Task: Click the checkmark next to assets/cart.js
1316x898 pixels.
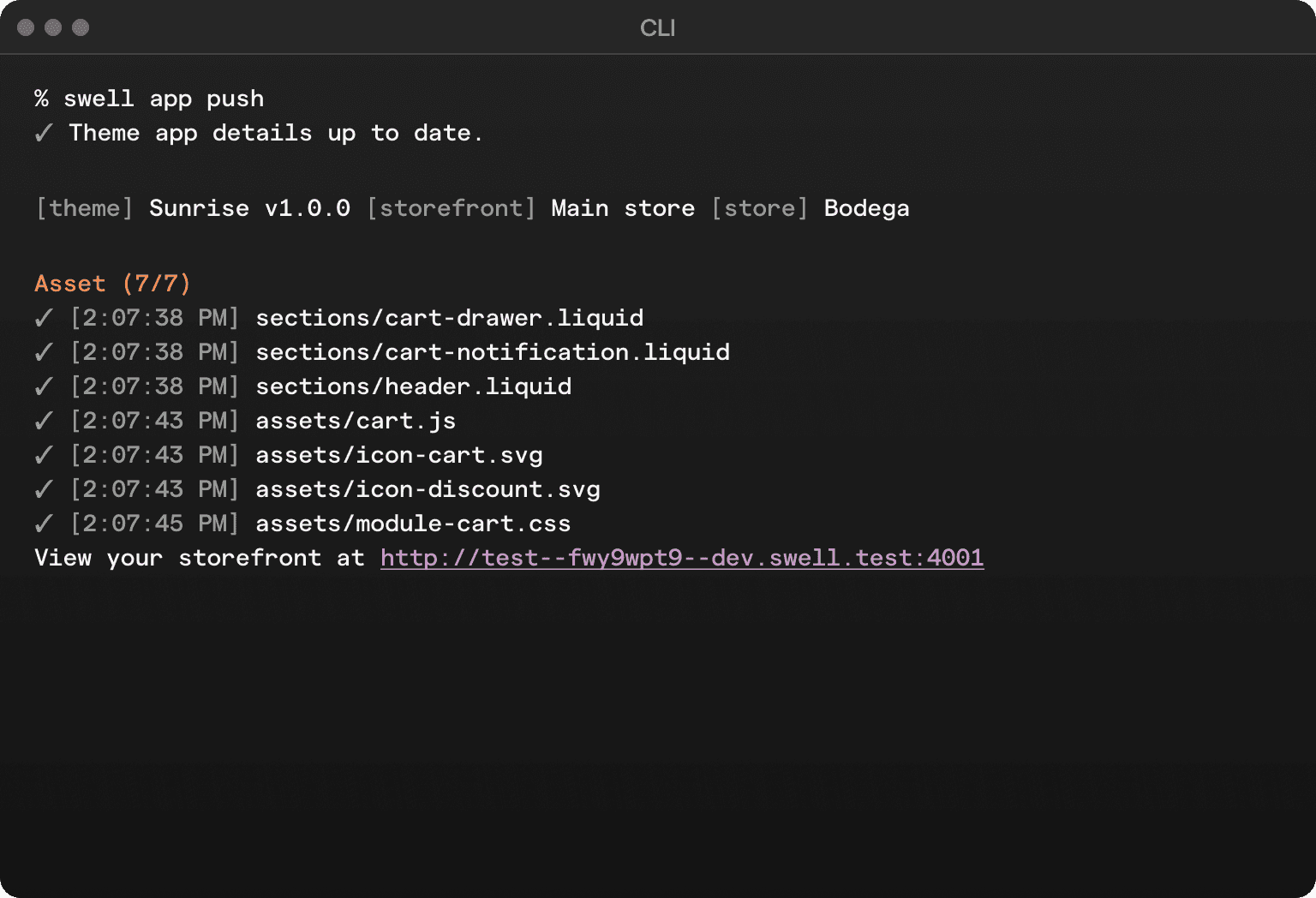Action: (44, 422)
